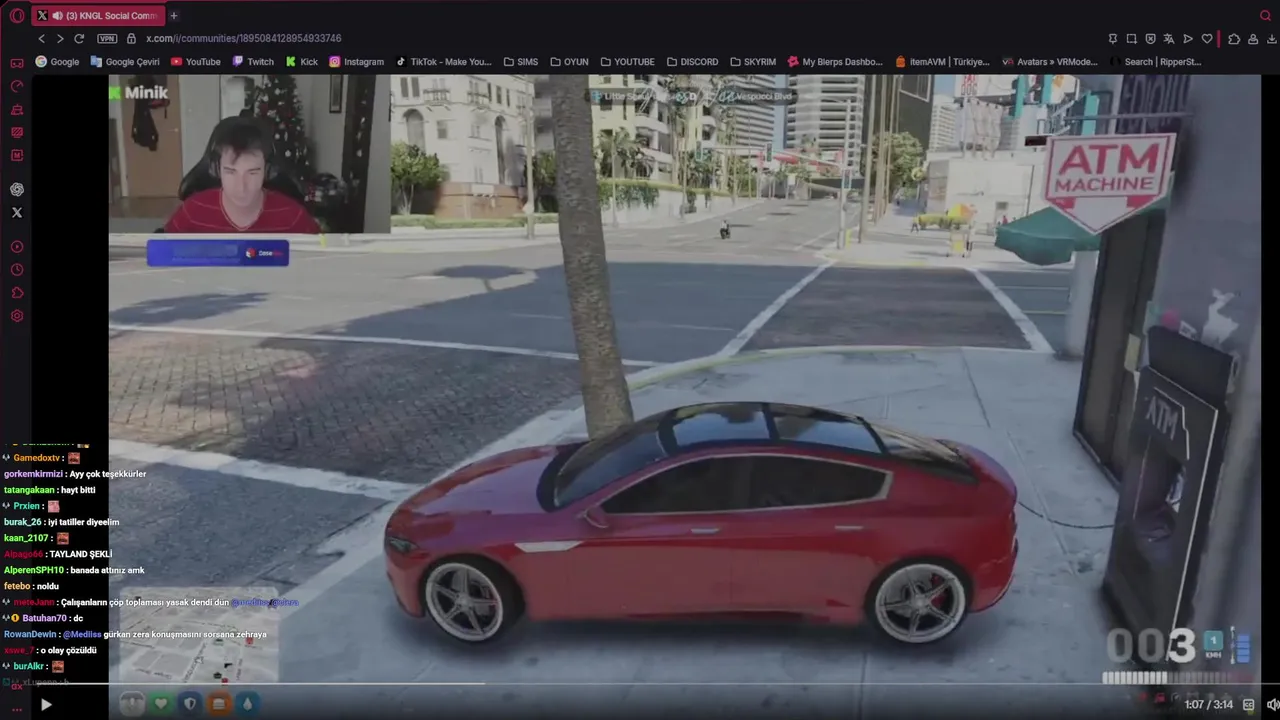Open the profile account icon
Screen dimensions: 1280x720
[x=1252, y=38]
